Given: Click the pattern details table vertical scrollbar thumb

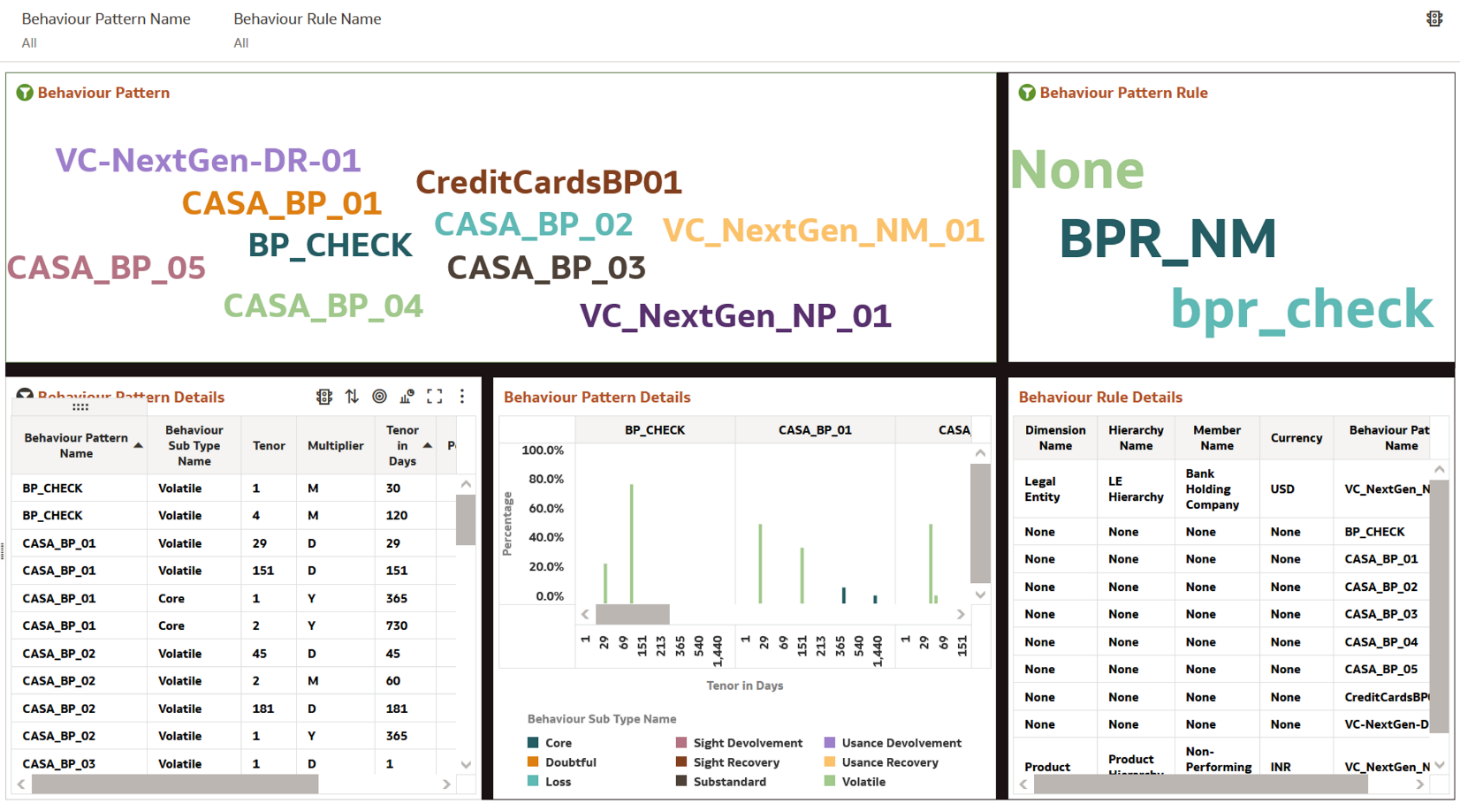Looking at the screenshot, I should coord(466,519).
